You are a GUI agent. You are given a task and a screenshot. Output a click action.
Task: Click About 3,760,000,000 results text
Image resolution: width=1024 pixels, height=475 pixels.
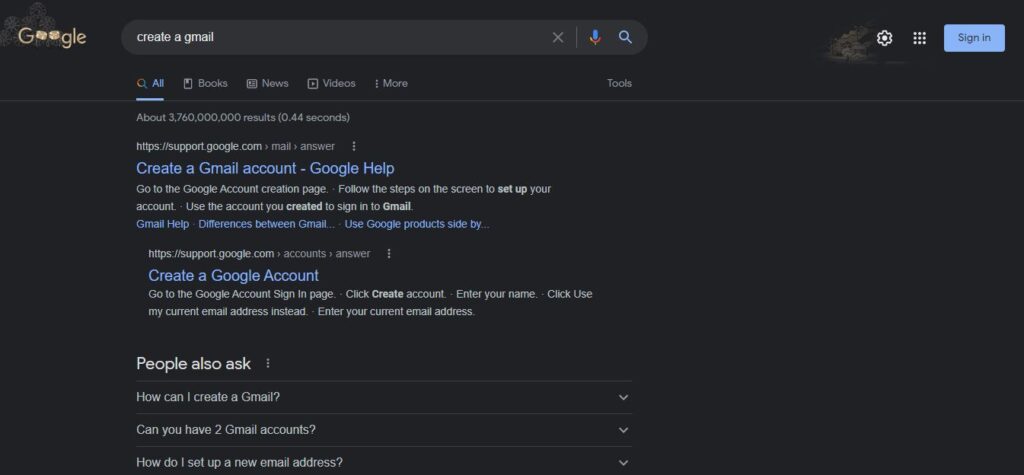coord(243,118)
